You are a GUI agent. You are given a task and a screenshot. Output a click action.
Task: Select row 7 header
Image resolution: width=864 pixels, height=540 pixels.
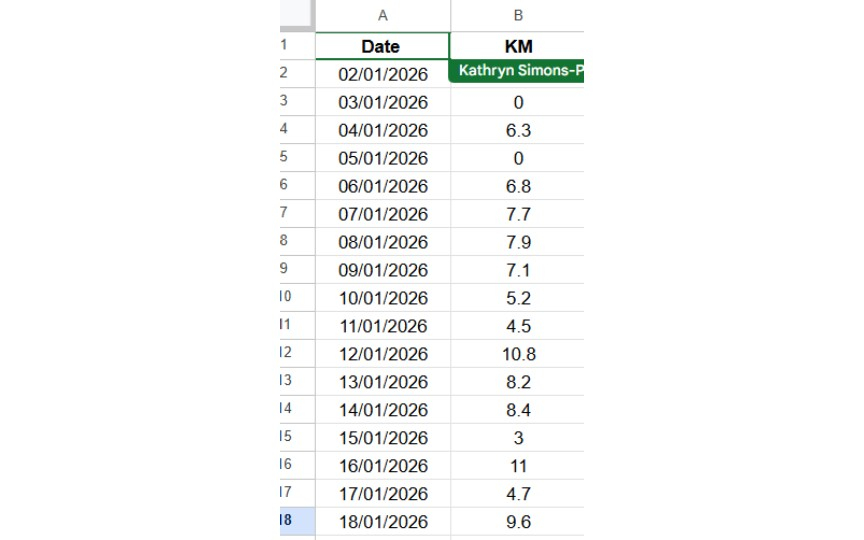[x=297, y=213]
